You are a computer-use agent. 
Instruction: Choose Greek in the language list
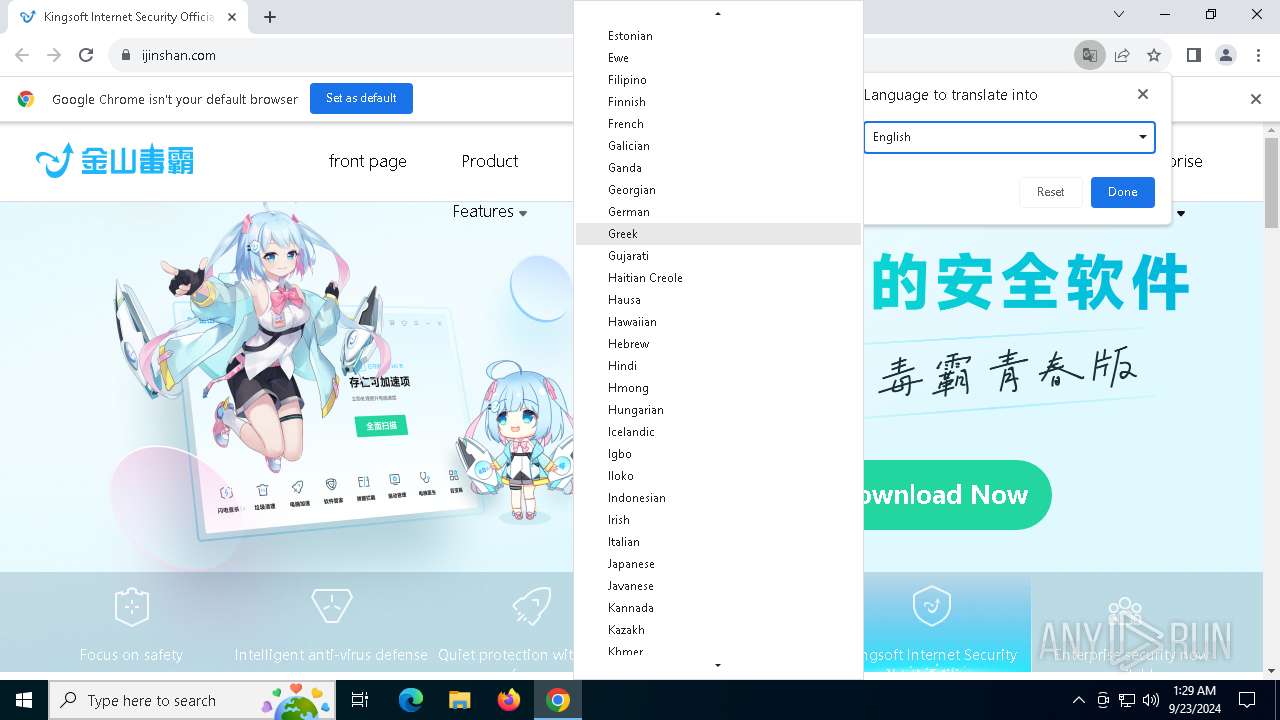tap(718, 234)
